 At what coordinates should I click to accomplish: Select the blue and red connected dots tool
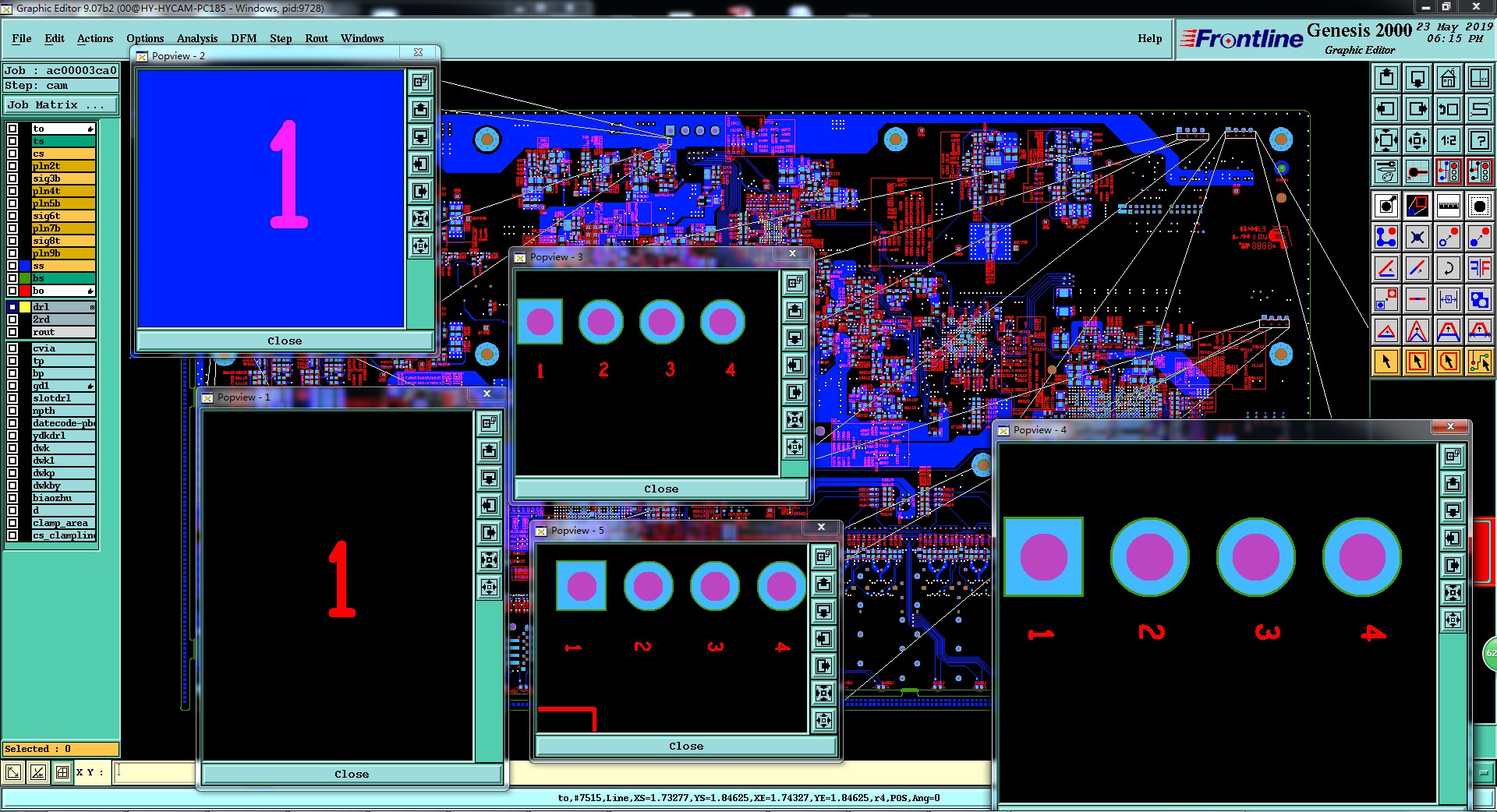click(1386, 237)
